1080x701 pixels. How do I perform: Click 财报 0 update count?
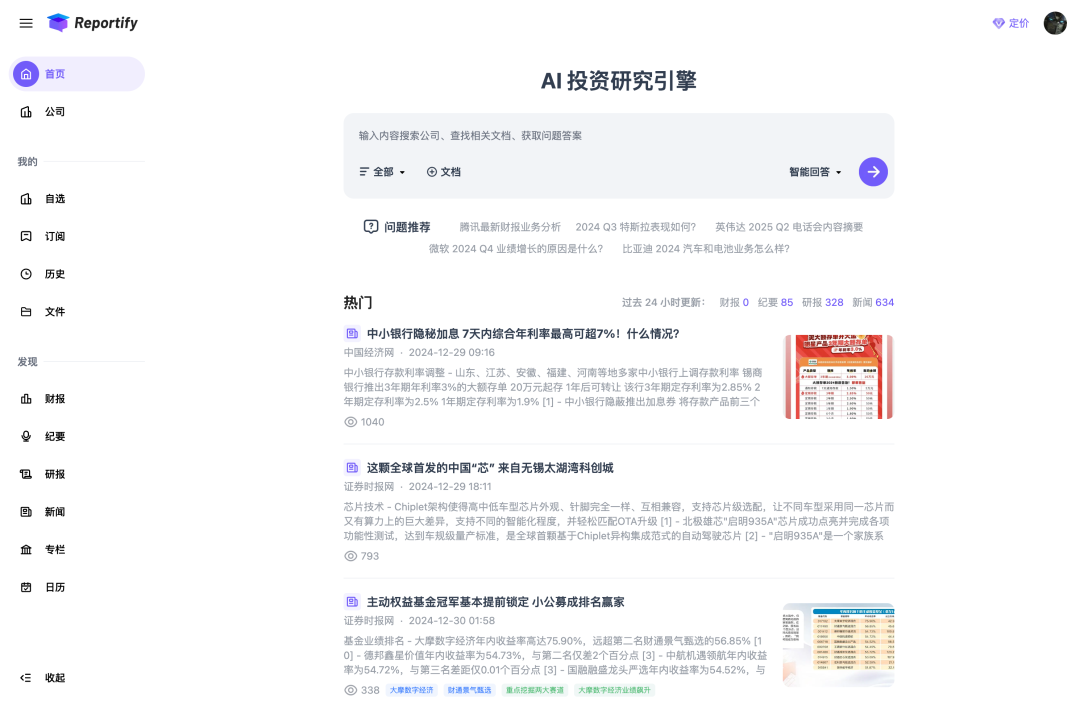point(734,302)
